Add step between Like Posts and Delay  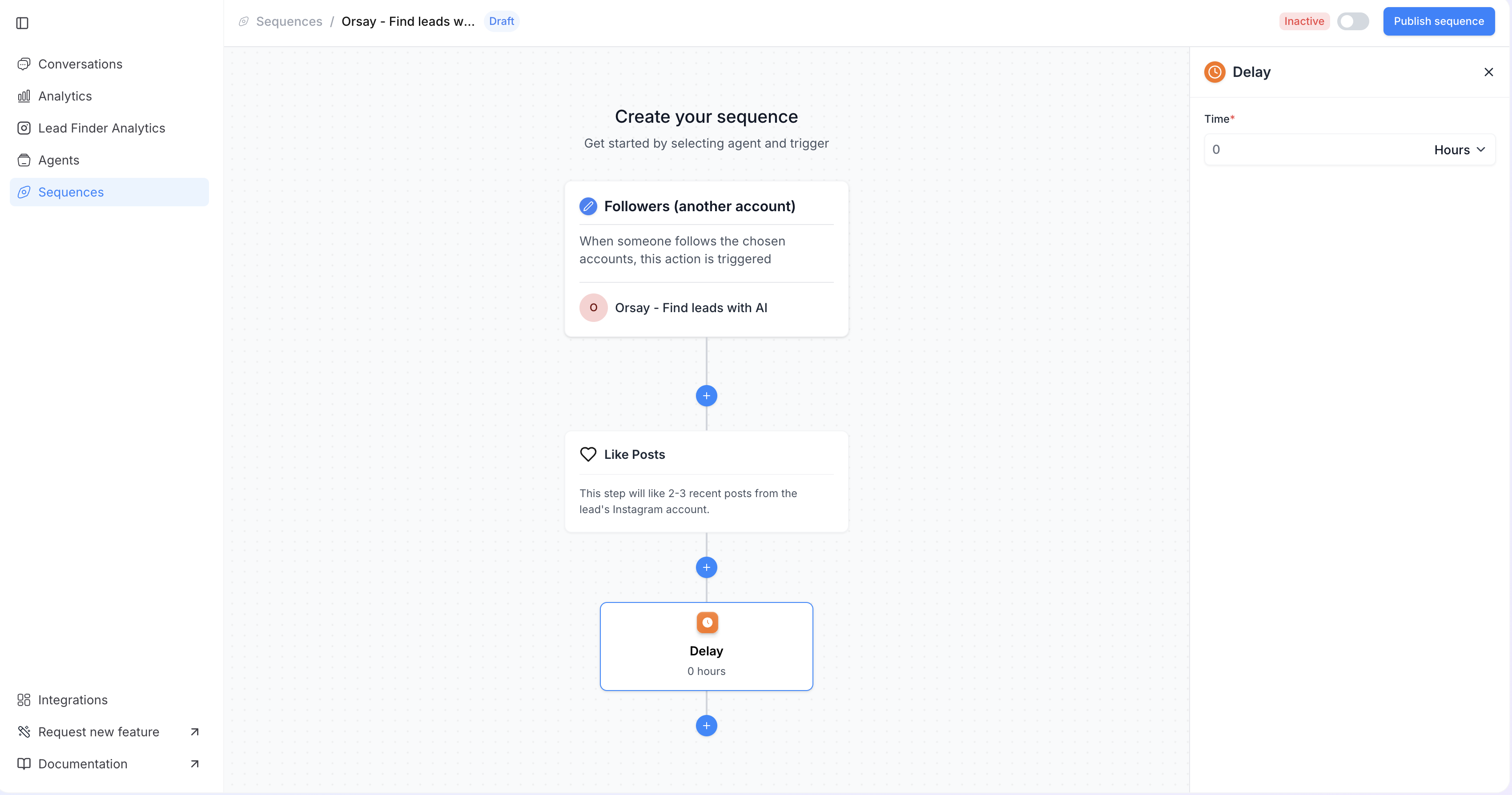[706, 567]
